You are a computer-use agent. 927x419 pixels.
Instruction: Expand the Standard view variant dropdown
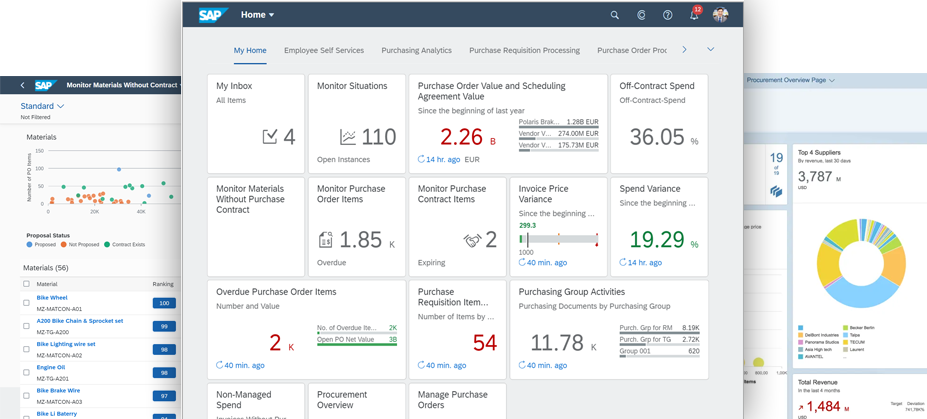point(60,106)
